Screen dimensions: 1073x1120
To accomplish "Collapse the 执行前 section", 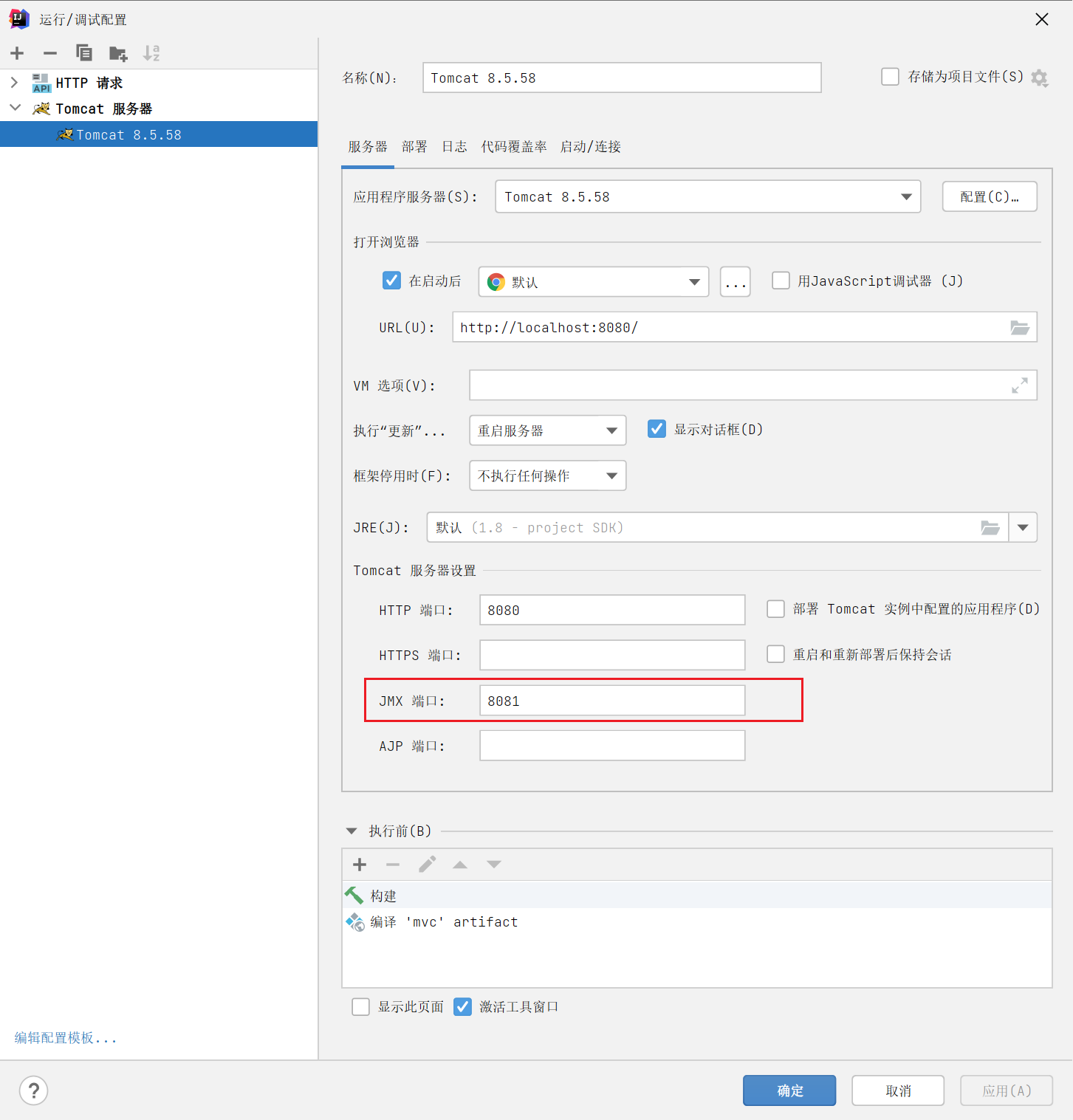I will tap(352, 831).
